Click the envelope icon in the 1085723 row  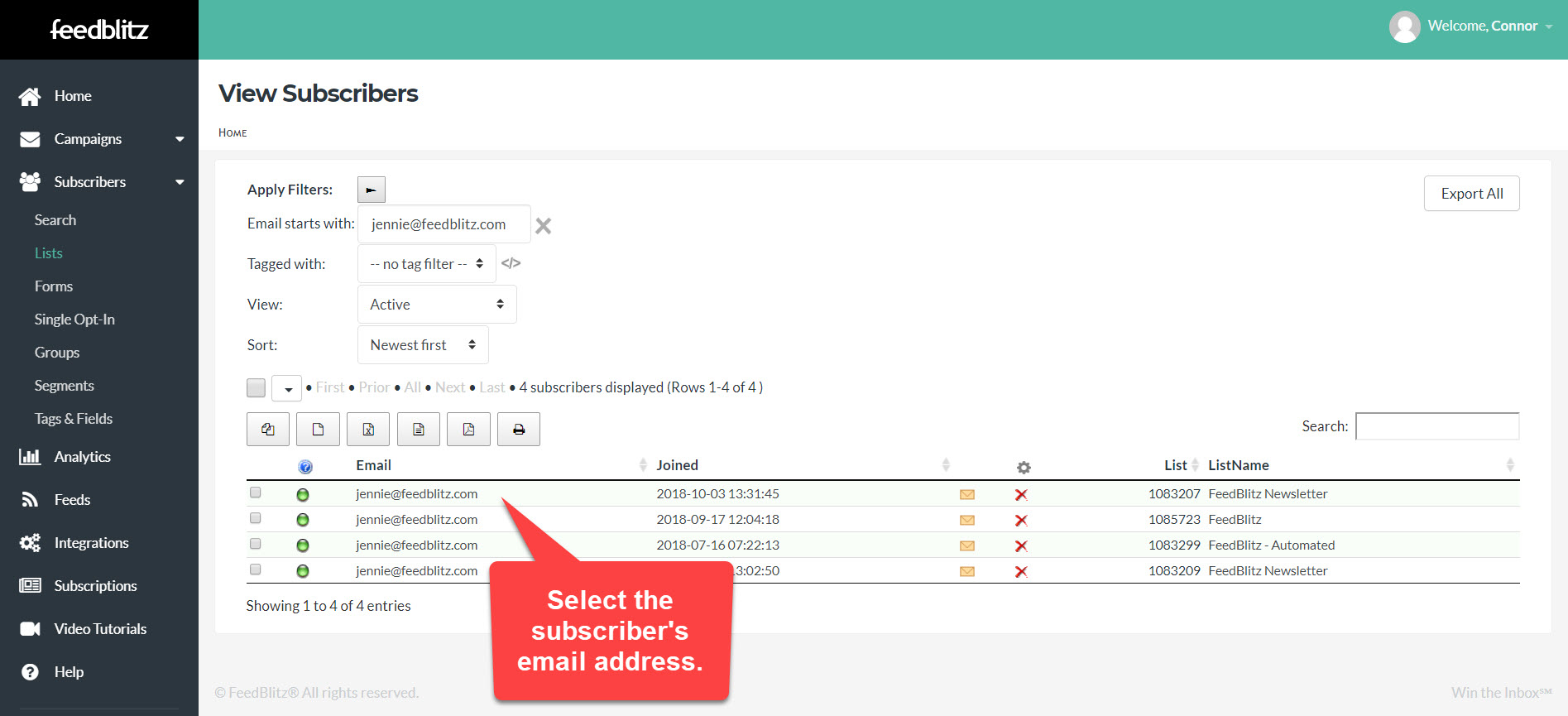[966, 521]
